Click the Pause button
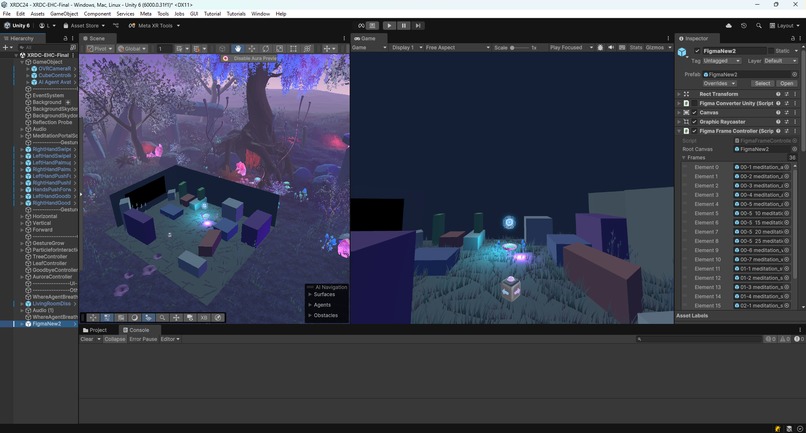The width and height of the screenshot is (806, 433). click(404, 25)
